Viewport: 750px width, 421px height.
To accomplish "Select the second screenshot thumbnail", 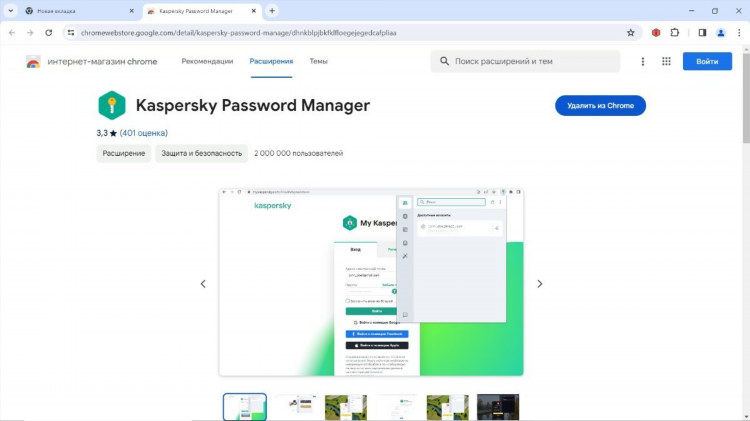I will point(296,407).
